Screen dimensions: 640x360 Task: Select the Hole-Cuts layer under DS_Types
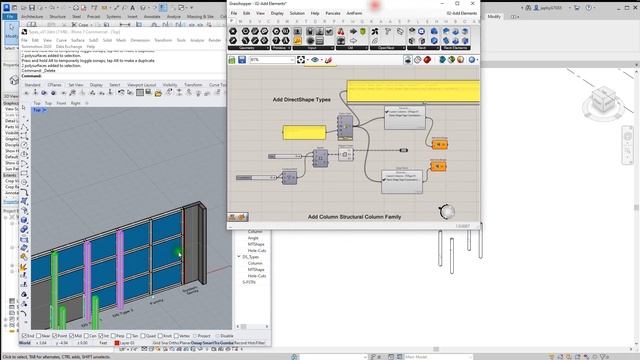(257, 276)
